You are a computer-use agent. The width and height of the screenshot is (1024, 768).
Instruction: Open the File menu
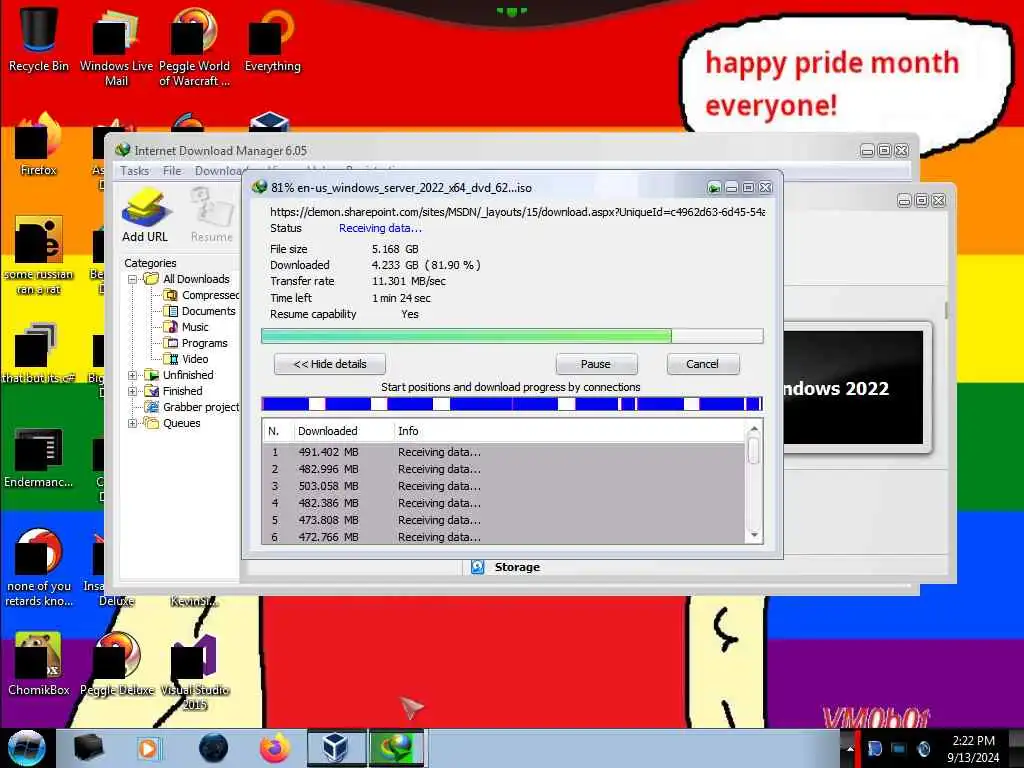coord(172,170)
